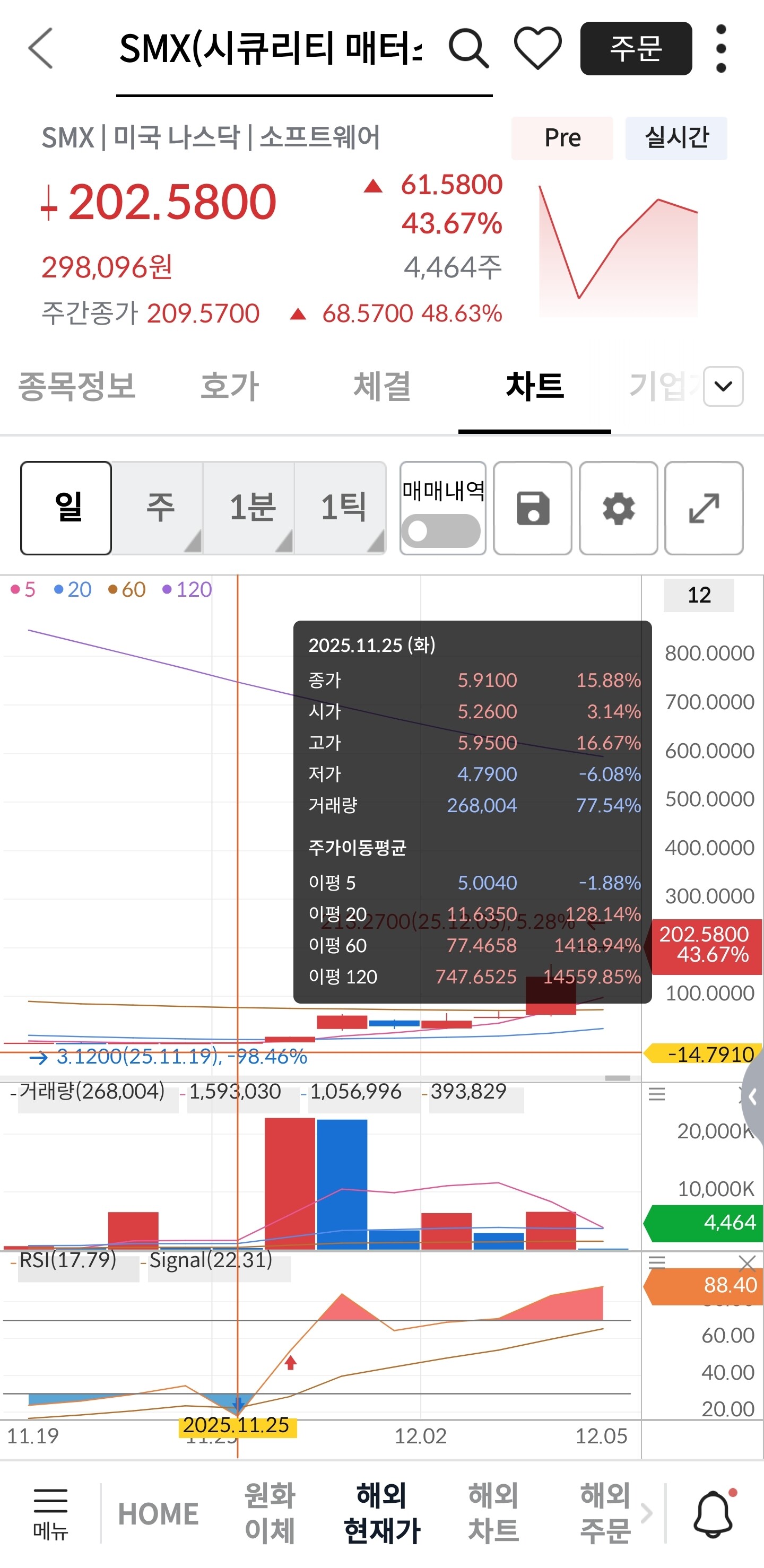Tap the 12.05 date axis label
Image resolution: width=764 pixels, height=1568 pixels.
[602, 1436]
